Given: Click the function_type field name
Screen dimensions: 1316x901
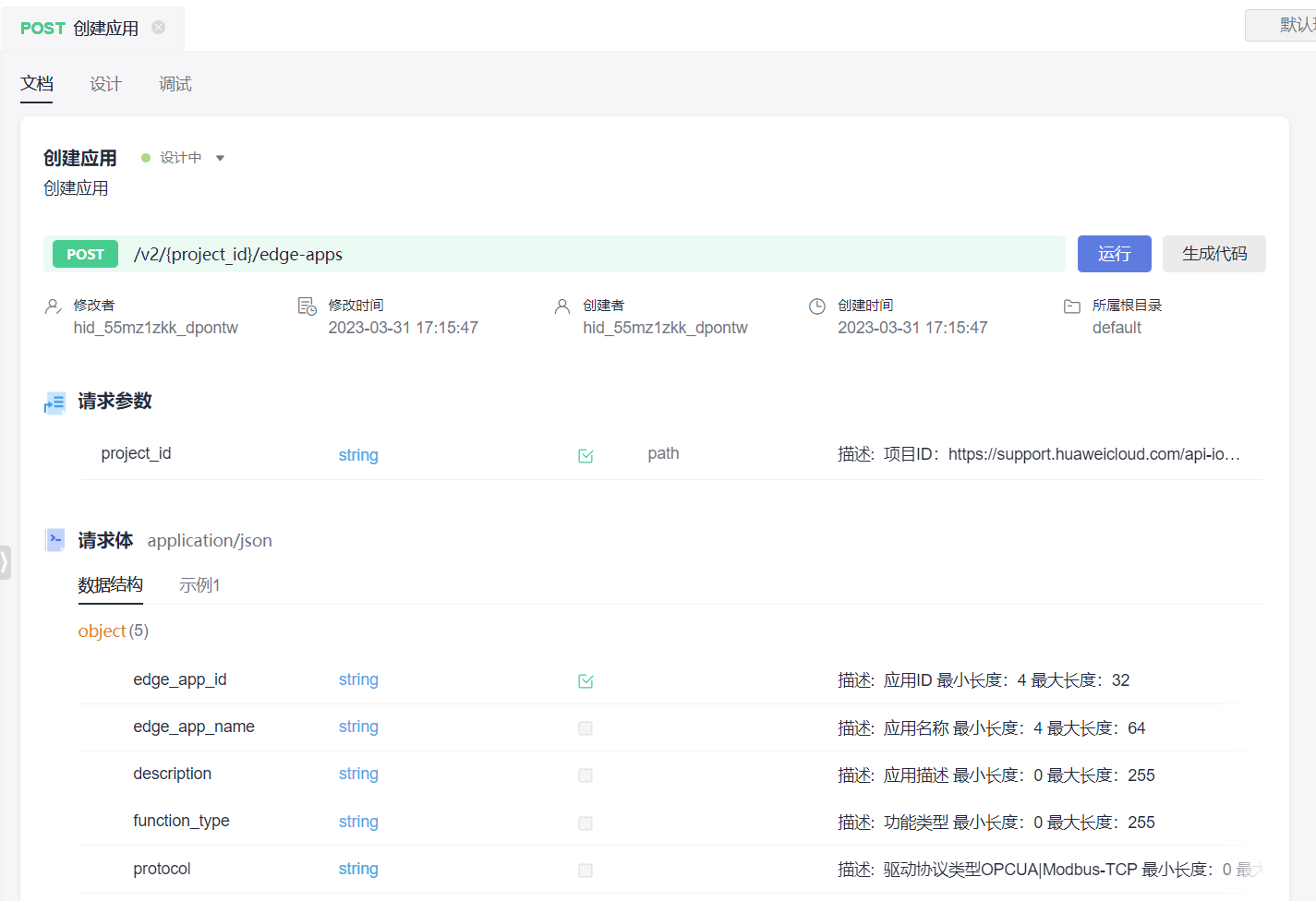Looking at the screenshot, I should click(x=181, y=821).
